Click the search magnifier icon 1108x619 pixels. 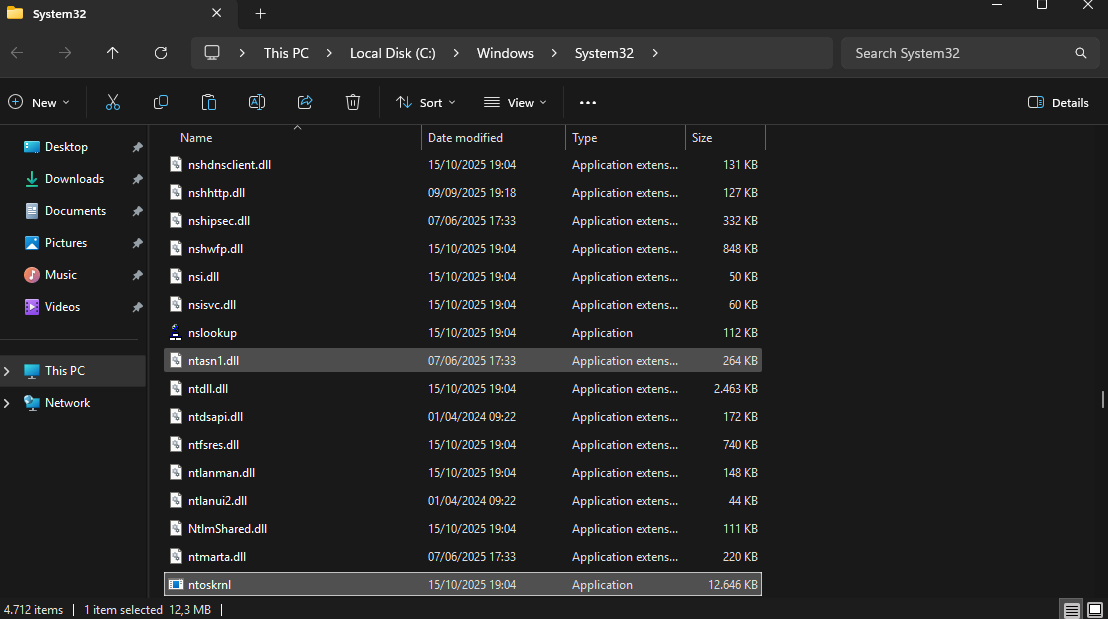[x=1080, y=53]
